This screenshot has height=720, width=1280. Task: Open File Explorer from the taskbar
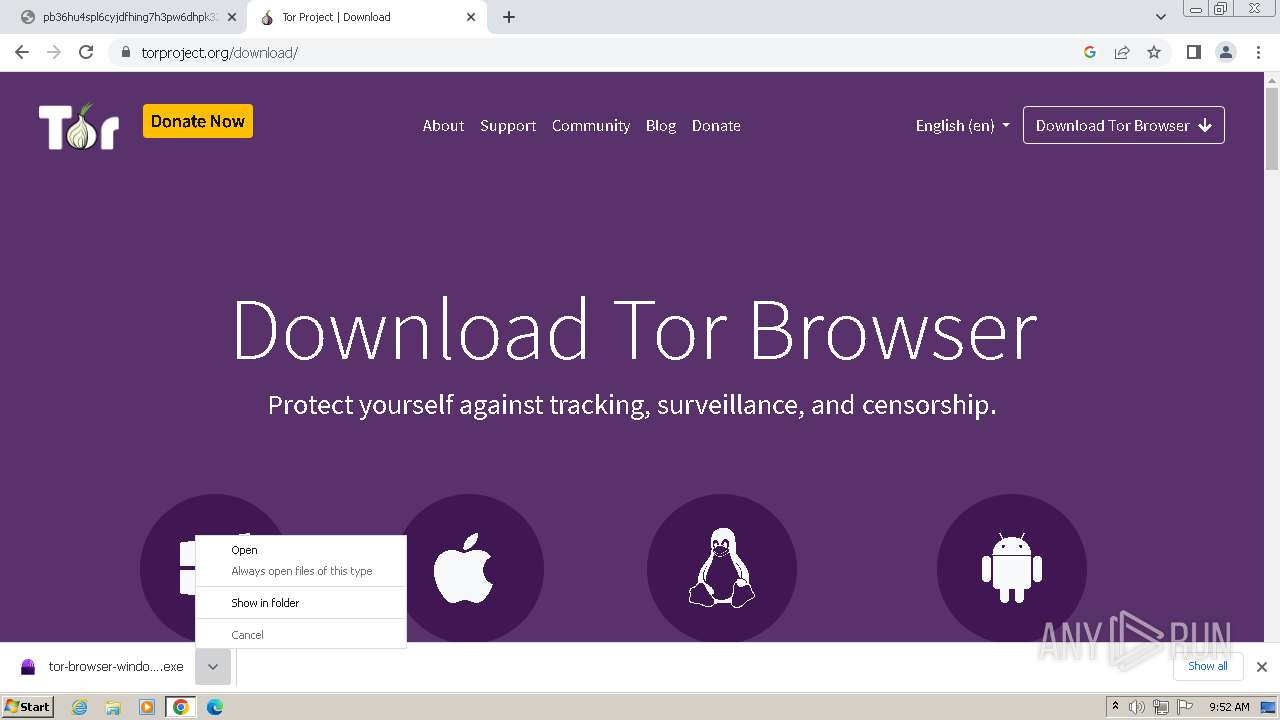click(113, 707)
